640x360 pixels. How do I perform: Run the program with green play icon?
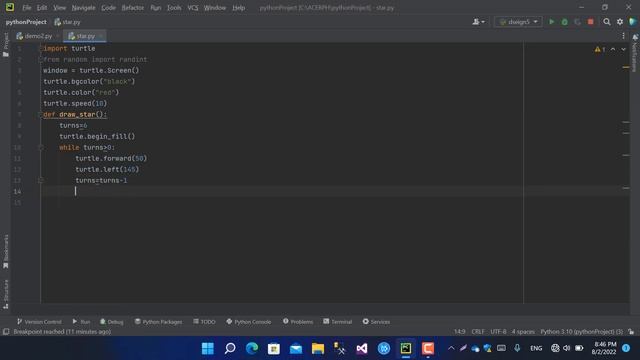click(x=551, y=22)
